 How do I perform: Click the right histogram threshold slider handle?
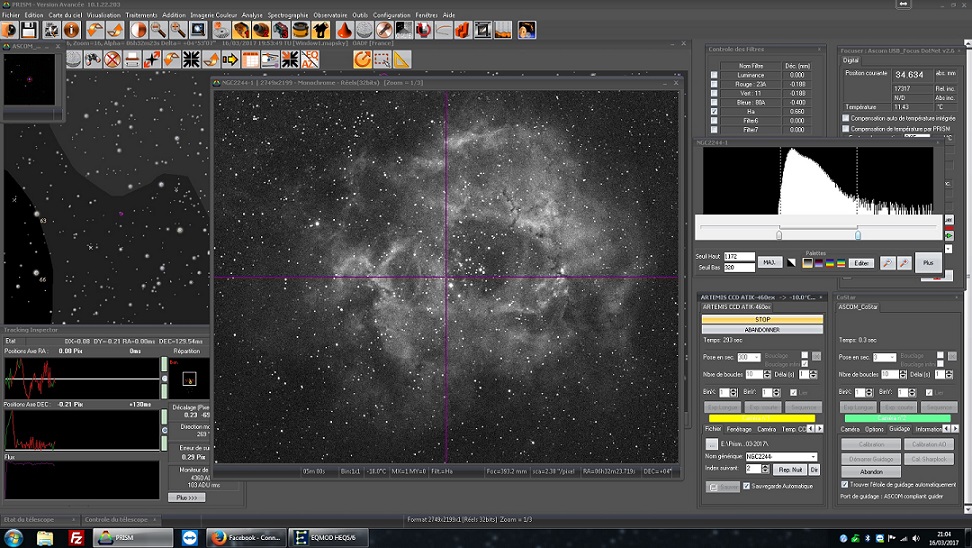click(858, 235)
